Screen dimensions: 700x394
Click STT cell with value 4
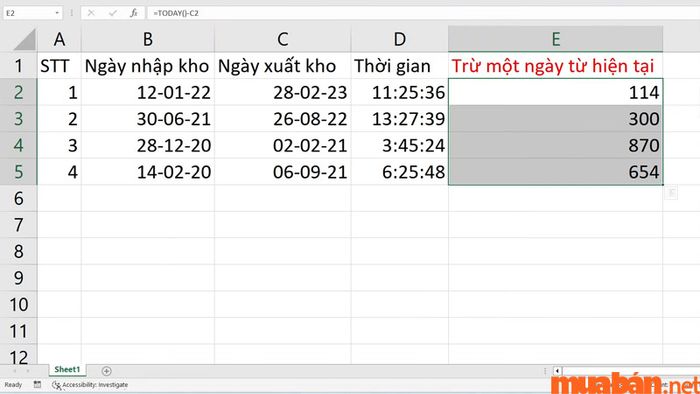[59, 172]
